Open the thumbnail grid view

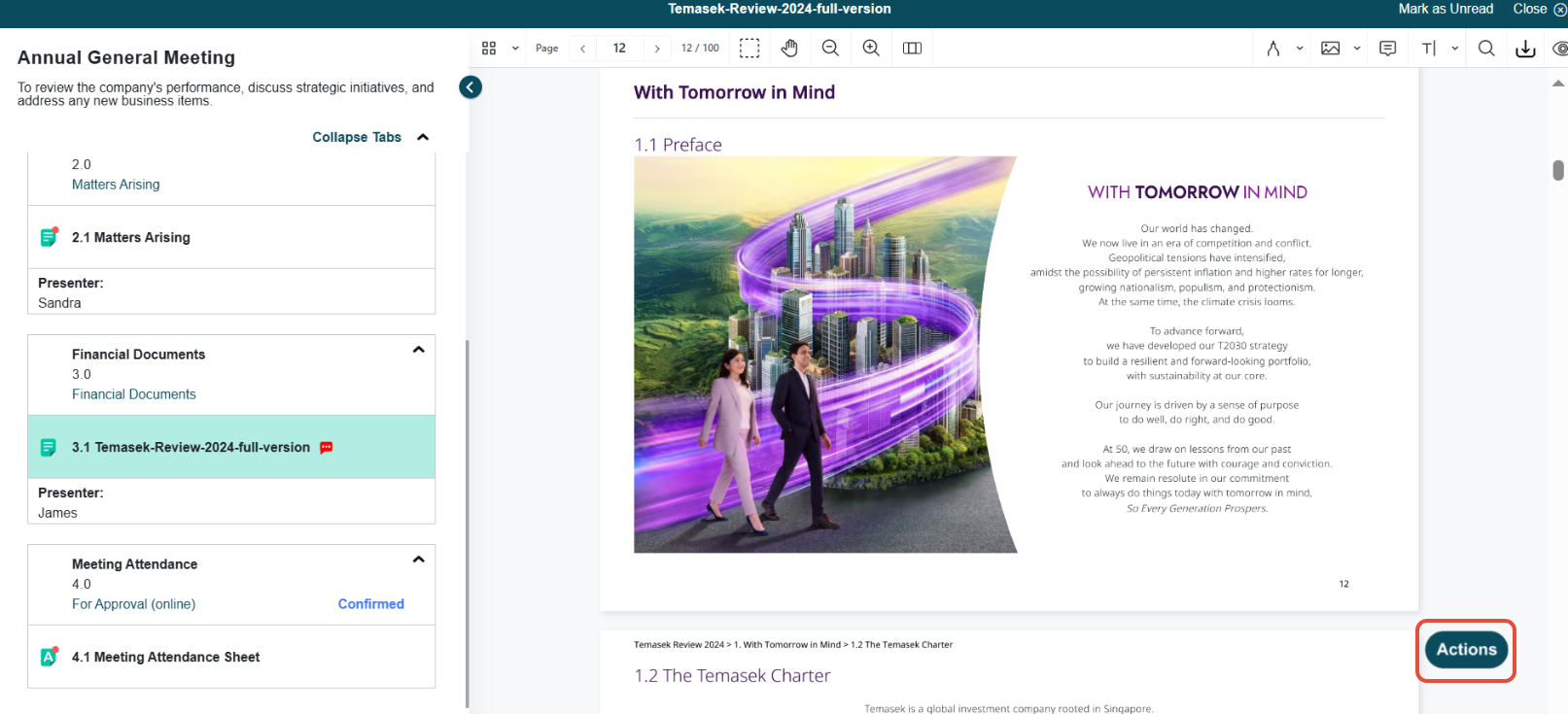[489, 48]
